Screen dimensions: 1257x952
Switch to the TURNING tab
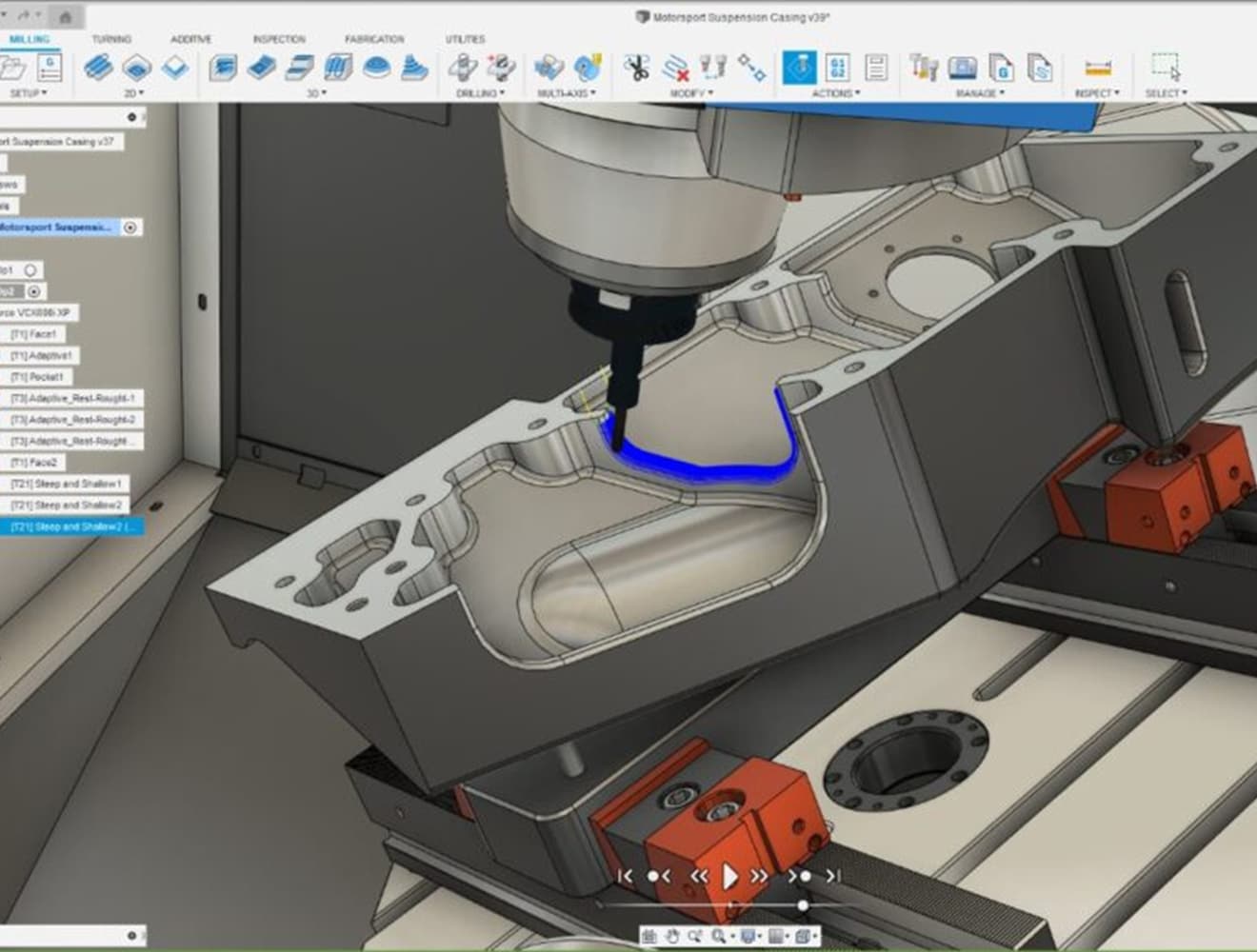(x=111, y=39)
